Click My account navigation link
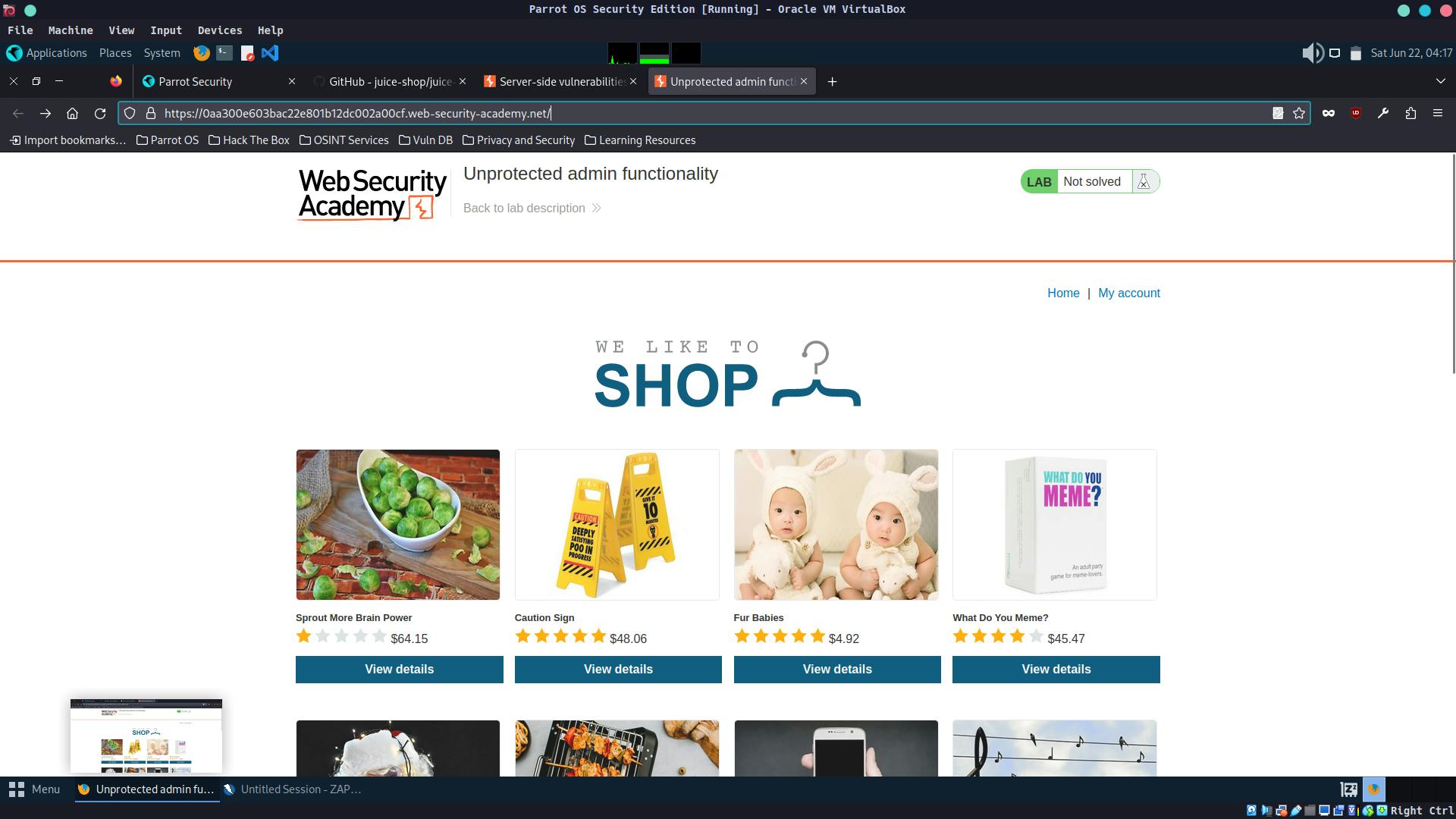Screen dimensions: 1456x819 point(1128,293)
